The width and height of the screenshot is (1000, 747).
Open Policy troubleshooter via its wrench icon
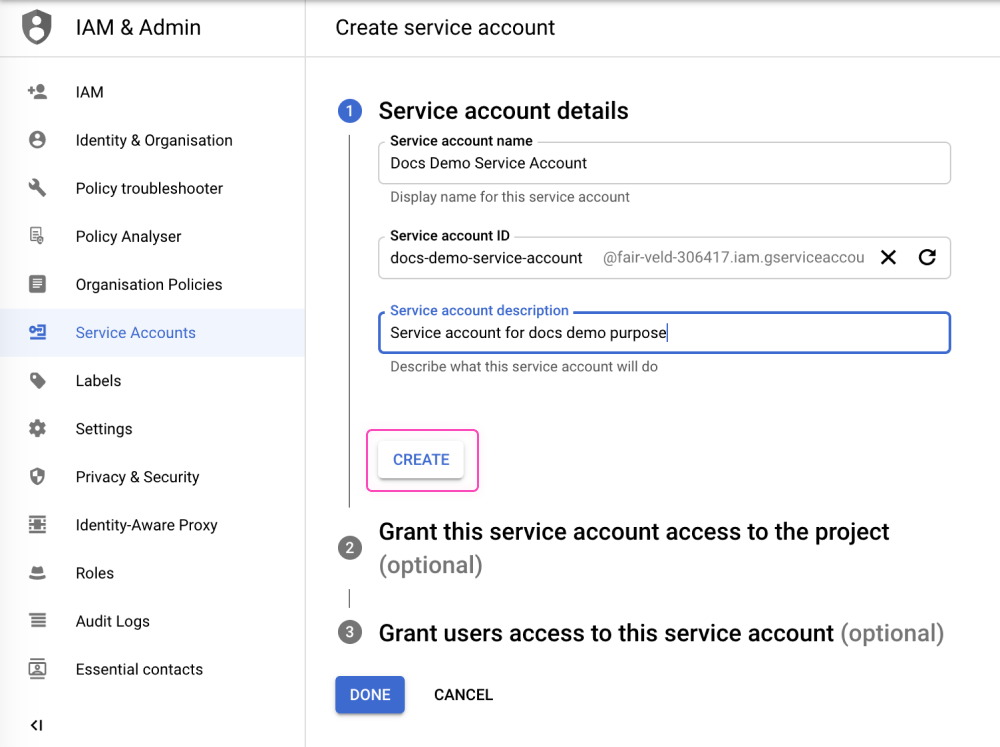pos(36,188)
